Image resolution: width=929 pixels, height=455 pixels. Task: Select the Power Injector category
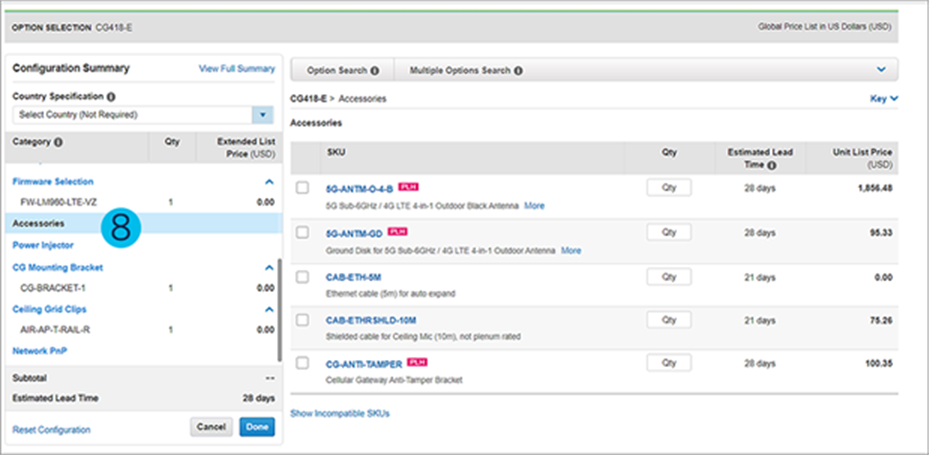[43, 245]
